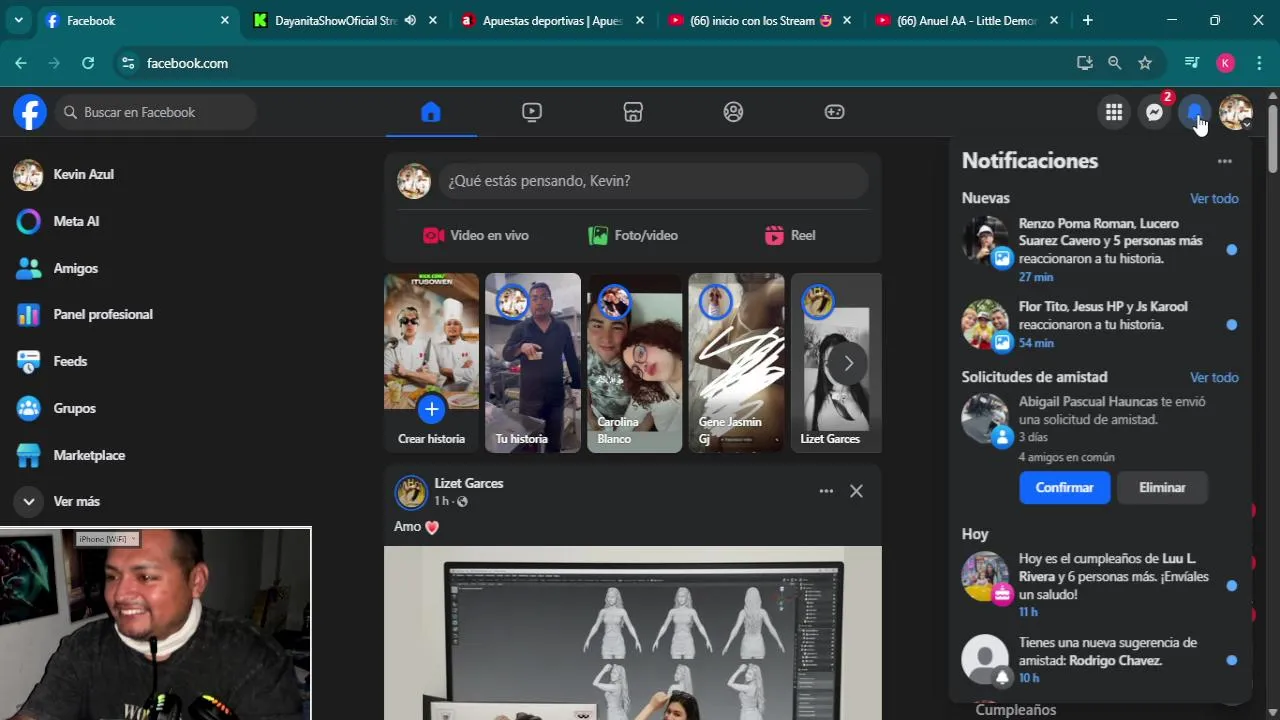
Task: Open the media control icon in toolbar
Action: [1191, 63]
